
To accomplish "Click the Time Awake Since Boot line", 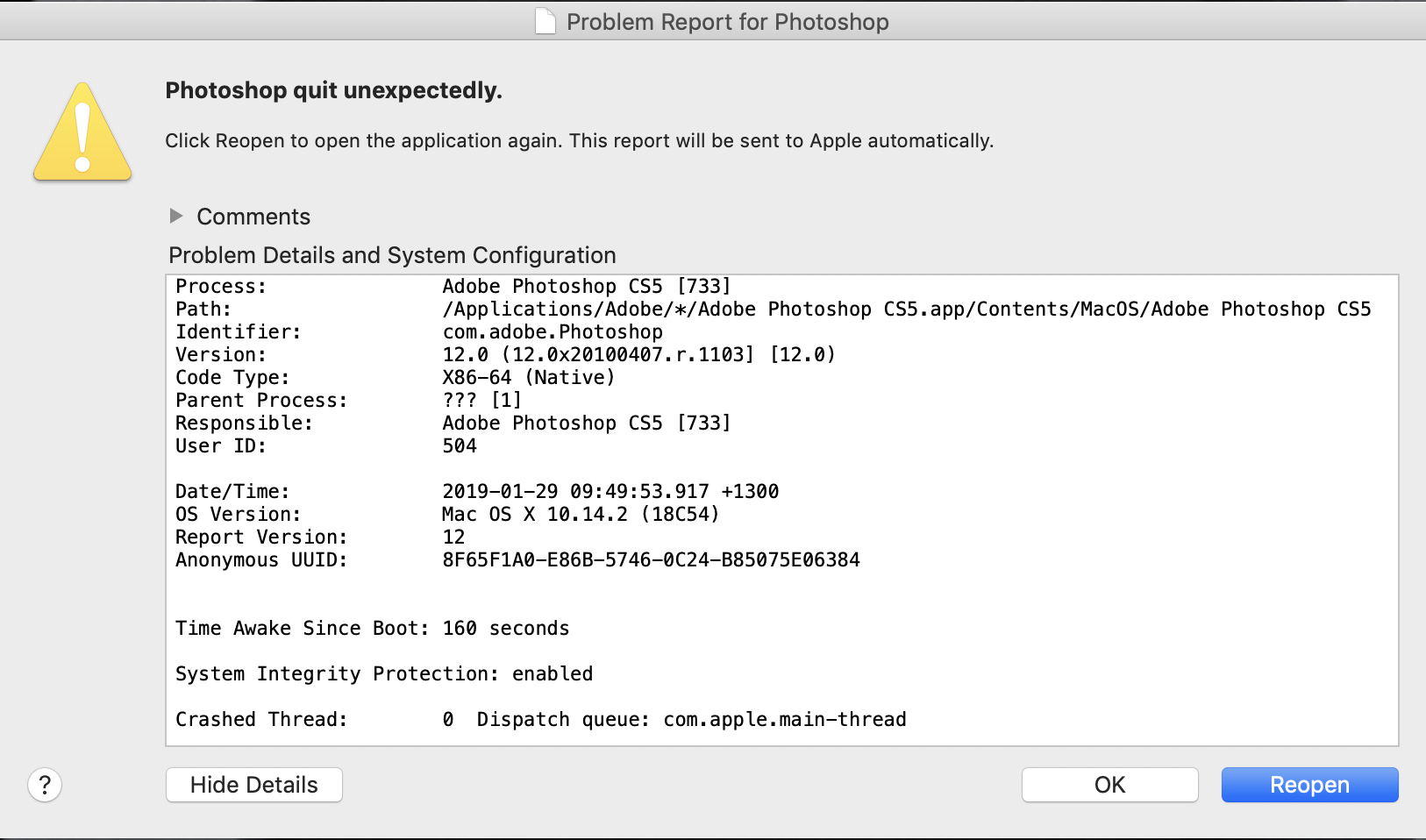I will 372,629.
